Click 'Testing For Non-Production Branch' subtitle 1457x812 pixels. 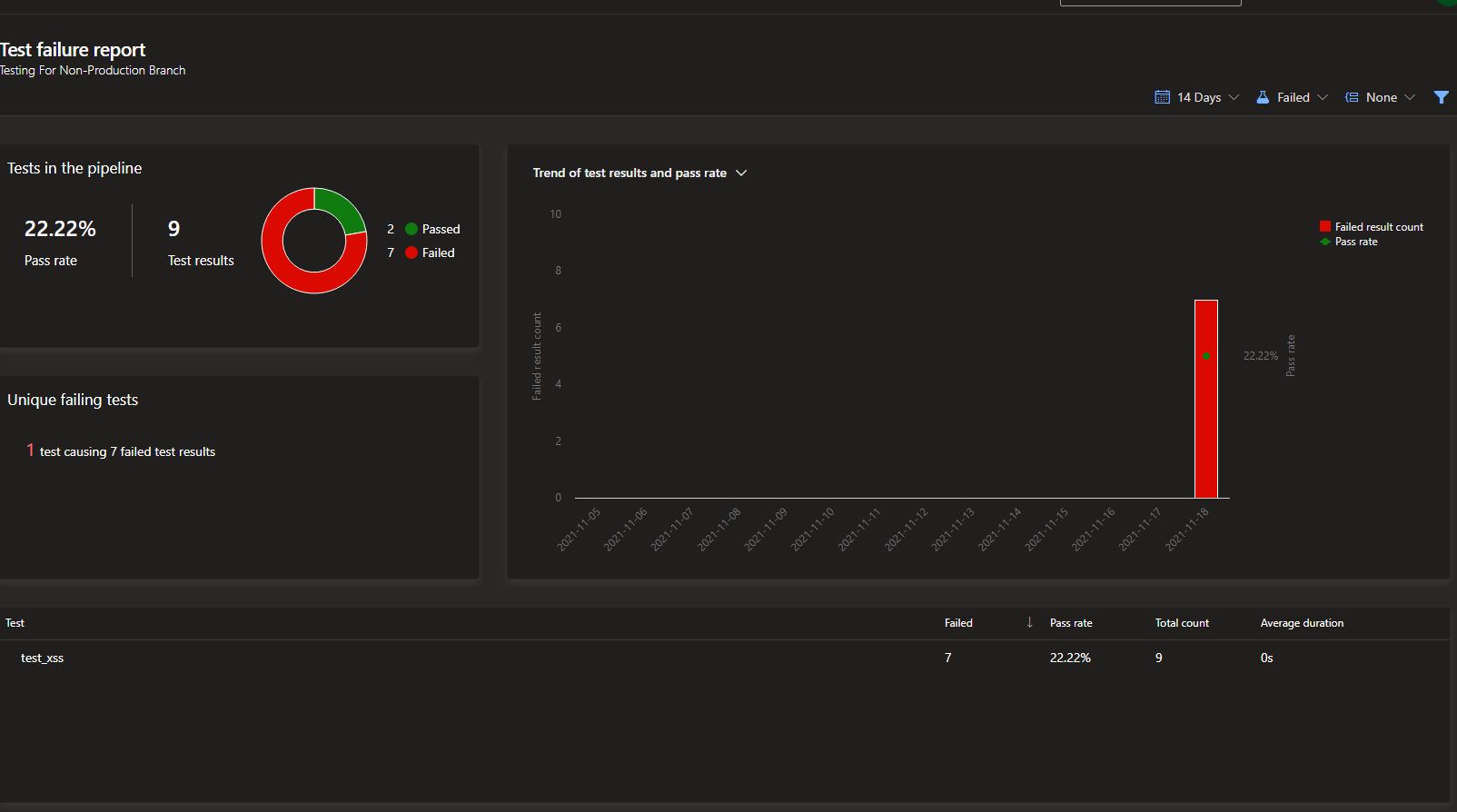(x=93, y=70)
